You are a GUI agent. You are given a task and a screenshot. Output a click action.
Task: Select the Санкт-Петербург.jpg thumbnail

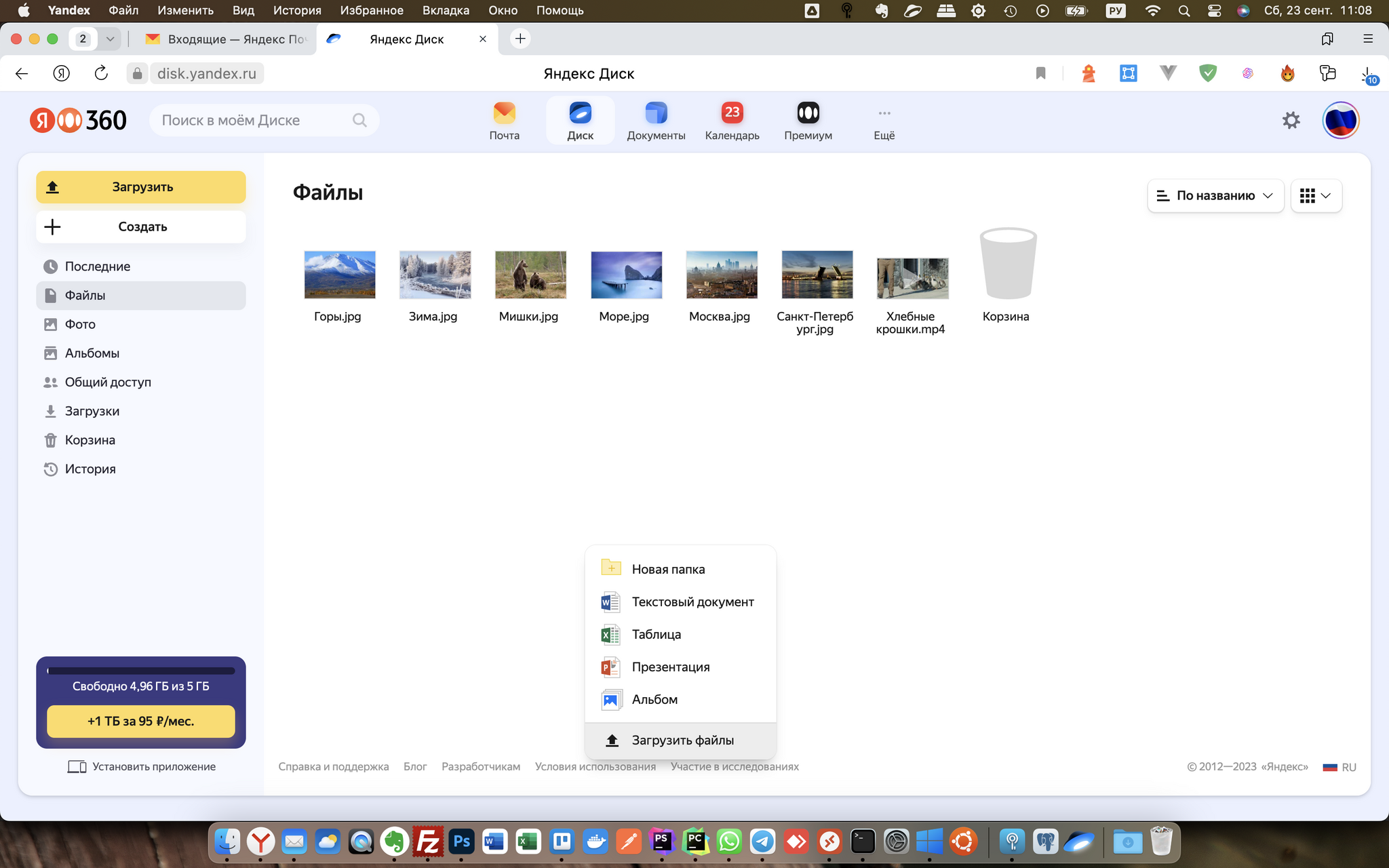tap(817, 275)
